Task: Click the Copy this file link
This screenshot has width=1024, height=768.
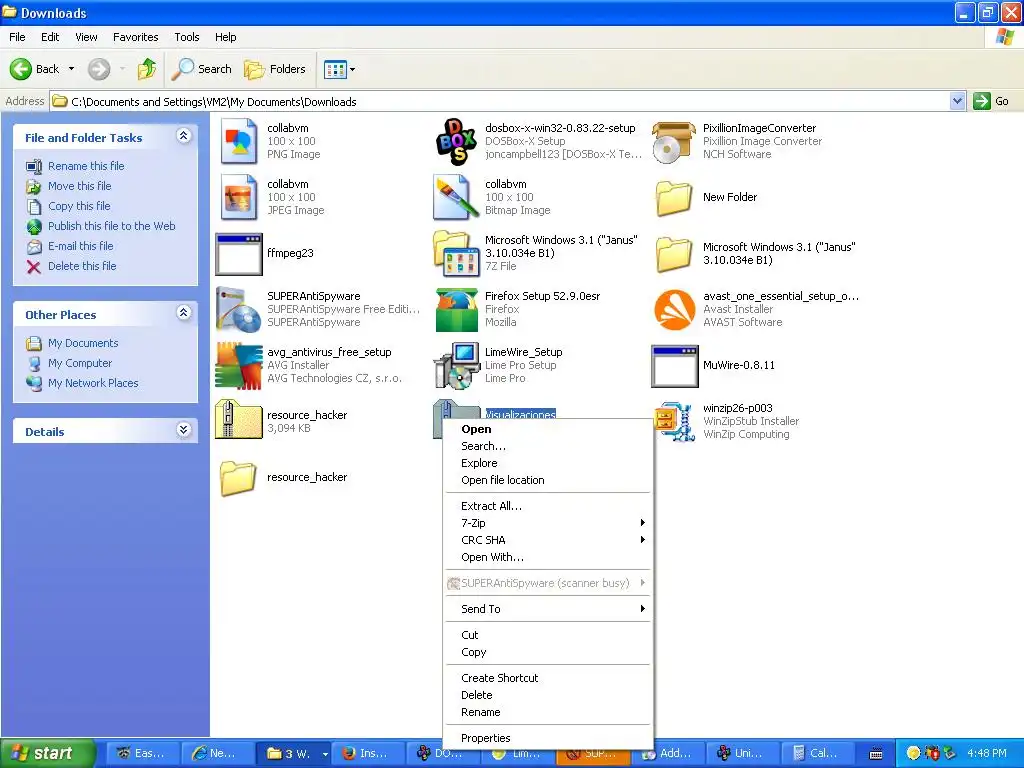Action: [x=79, y=206]
